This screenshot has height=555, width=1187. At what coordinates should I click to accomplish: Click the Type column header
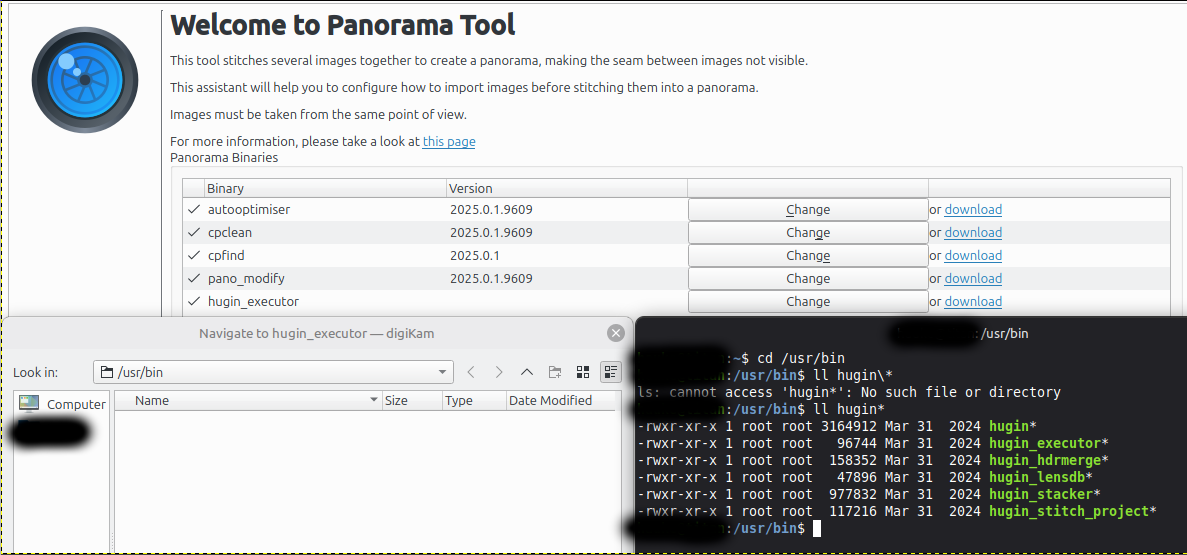point(459,401)
